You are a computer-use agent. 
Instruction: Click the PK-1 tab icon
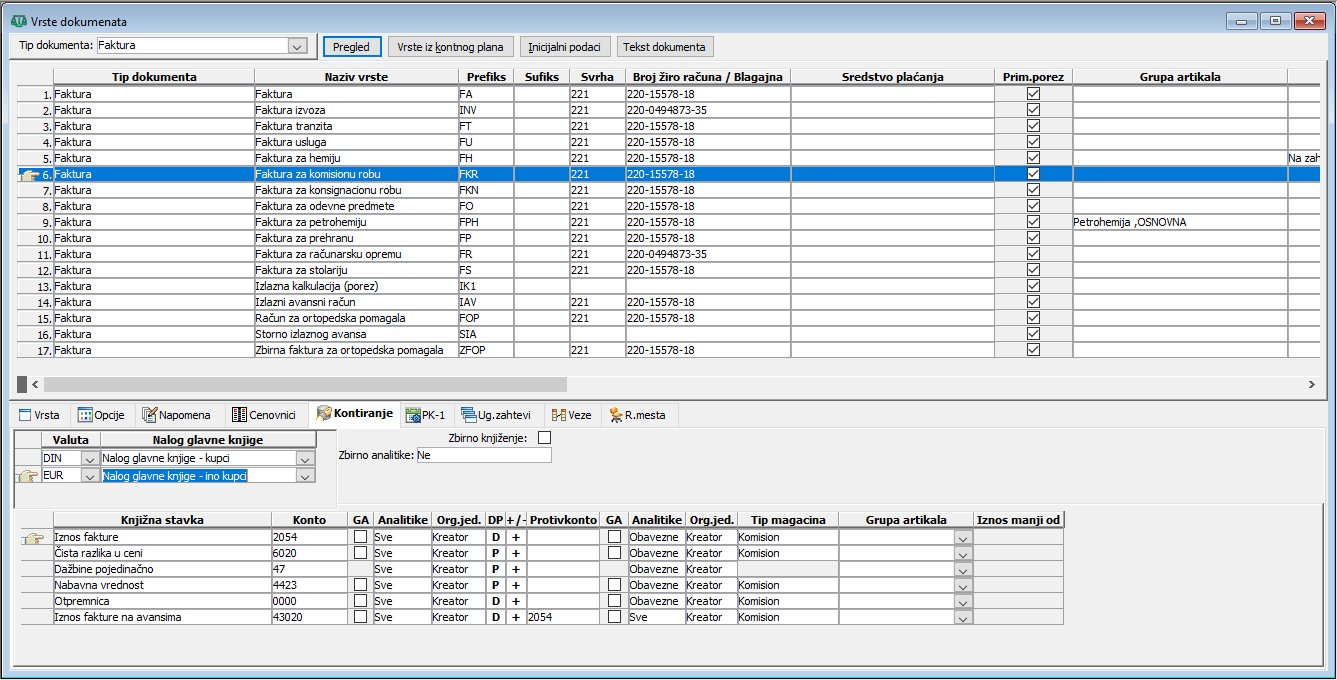pyautogui.click(x=413, y=415)
